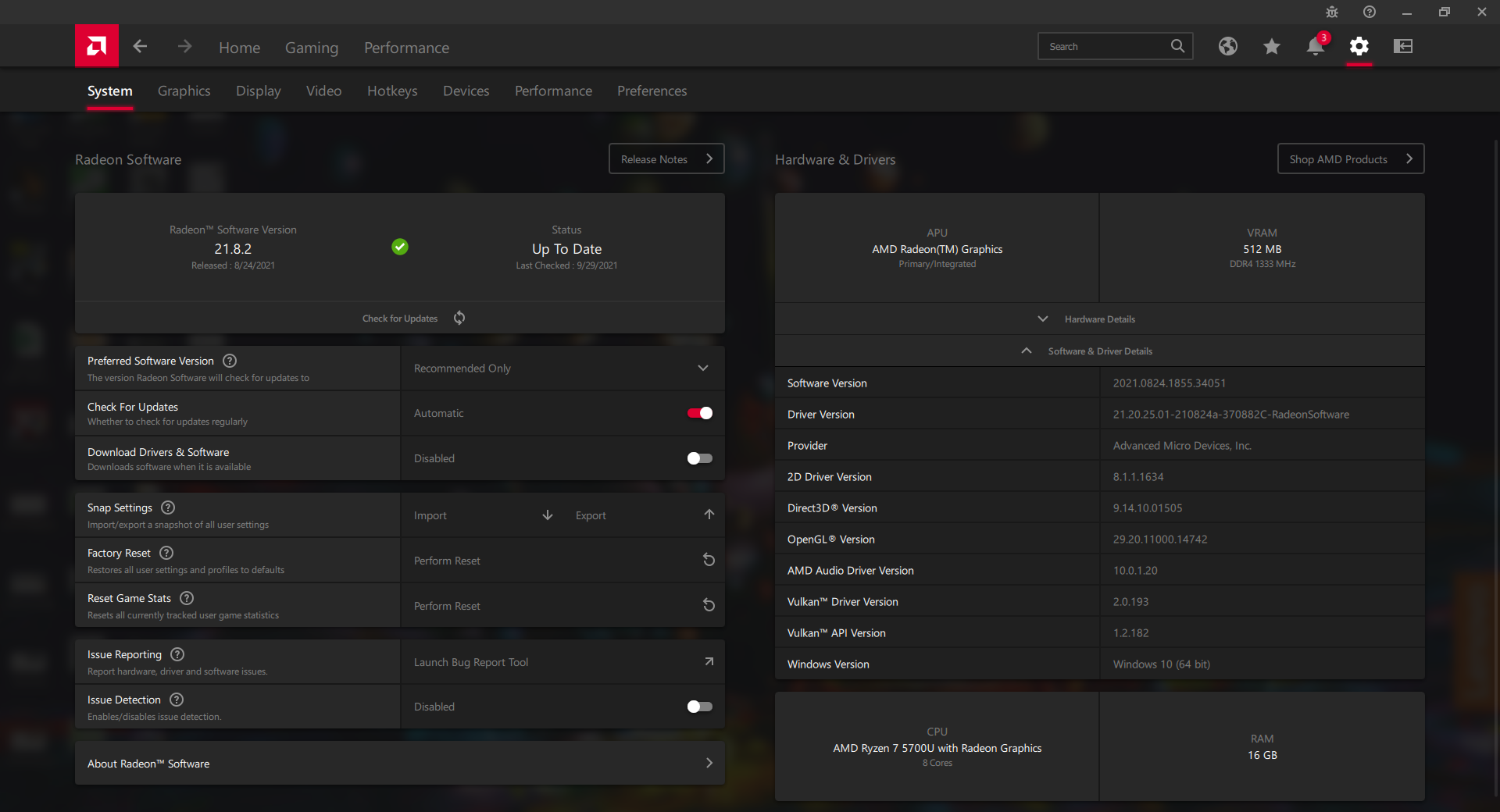Click the Import down arrow icon
Viewport: 1500px width, 812px height.
(x=548, y=515)
